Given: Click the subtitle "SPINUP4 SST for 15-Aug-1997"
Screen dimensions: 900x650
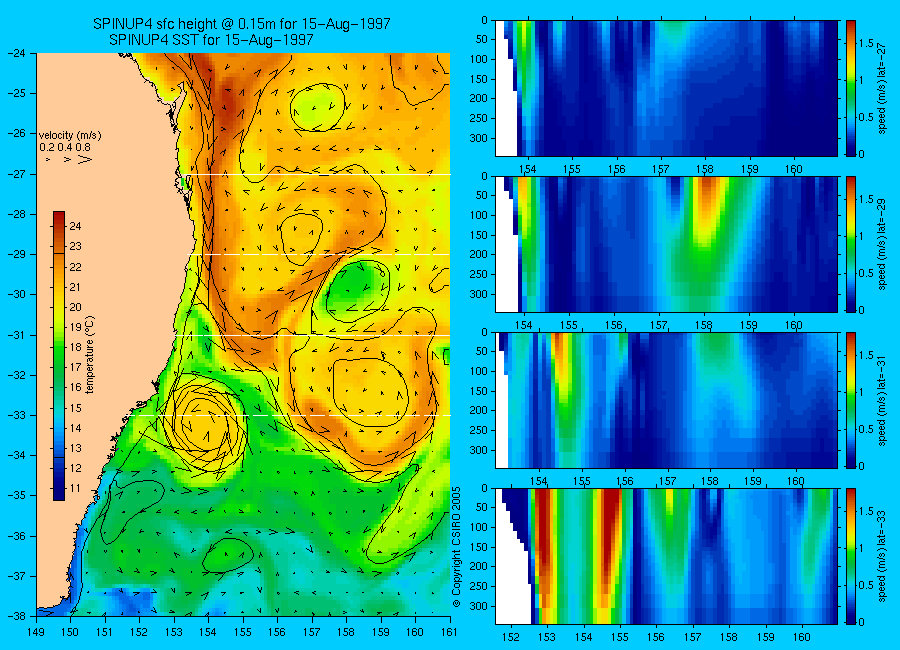Looking at the screenshot, I should (211, 40).
